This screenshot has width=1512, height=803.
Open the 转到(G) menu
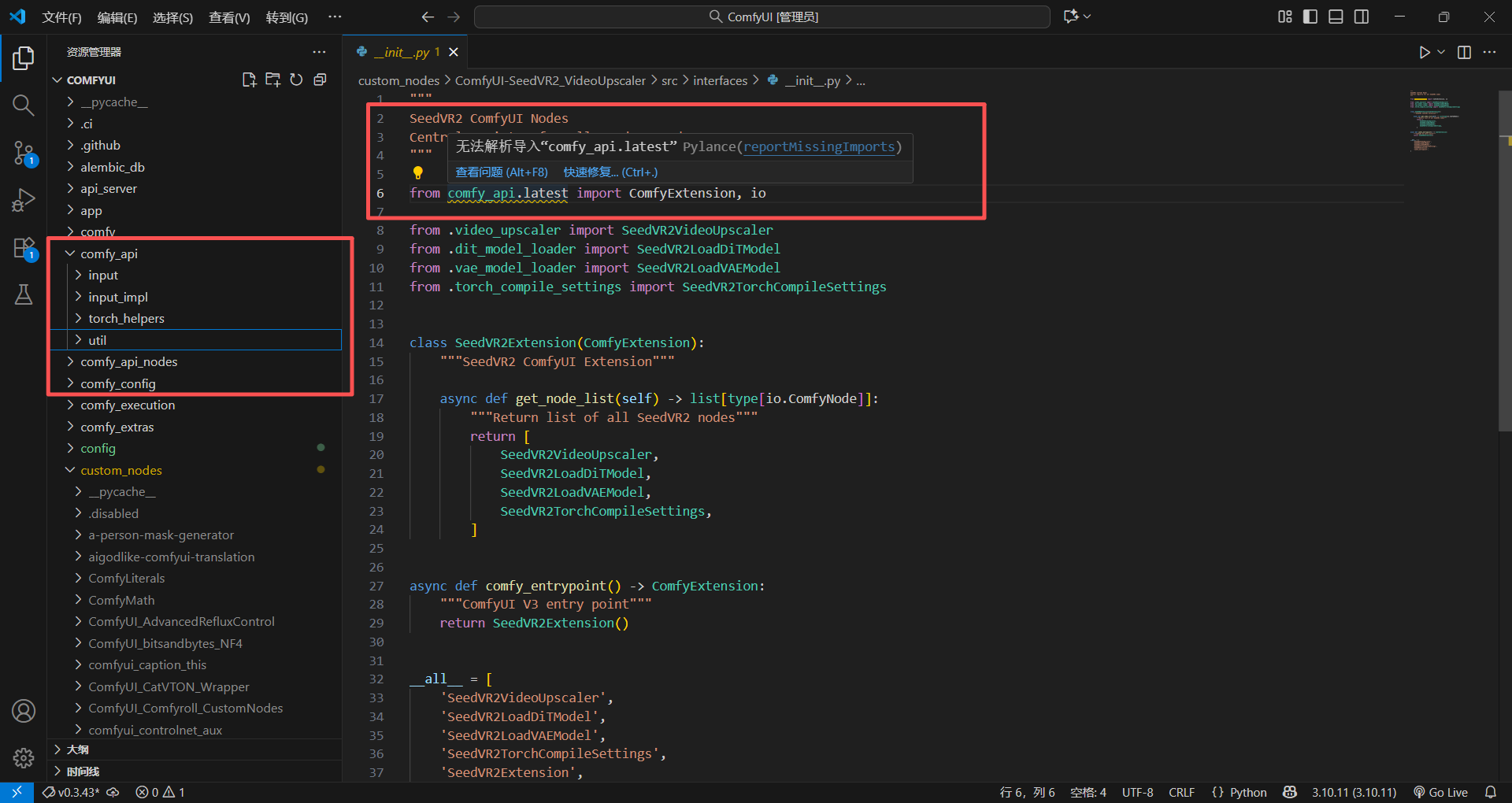click(x=287, y=17)
